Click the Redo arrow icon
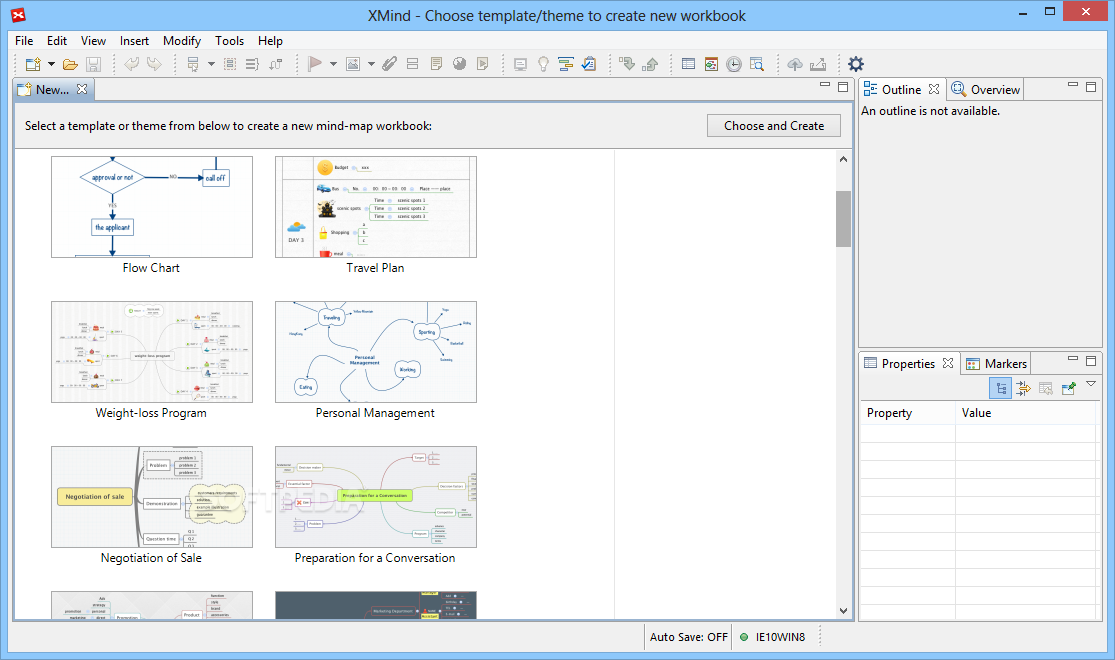Image resolution: width=1115 pixels, height=660 pixels. pyautogui.click(x=154, y=64)
